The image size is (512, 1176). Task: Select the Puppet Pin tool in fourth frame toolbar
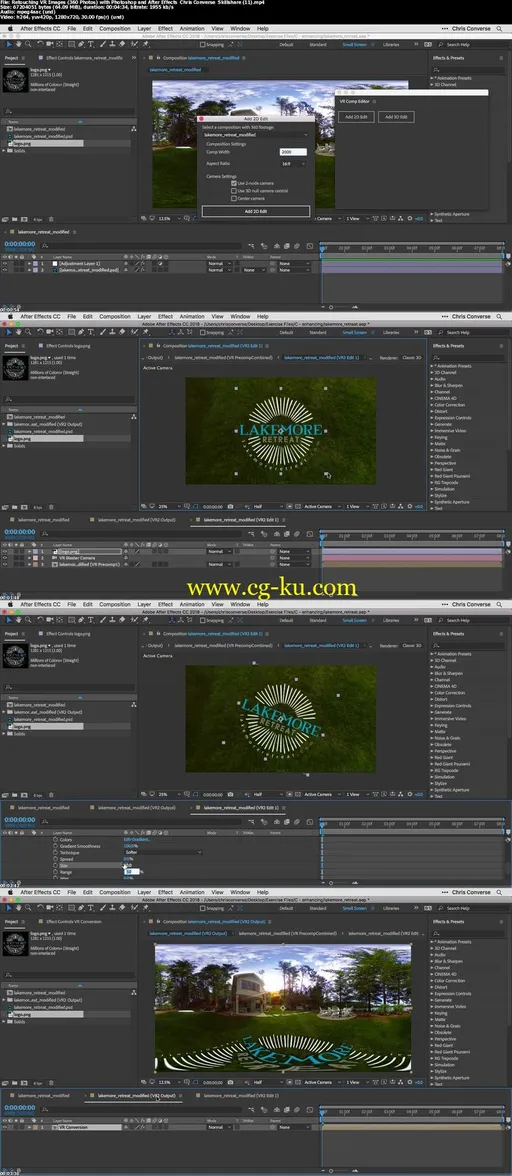[x=144, y=908]
